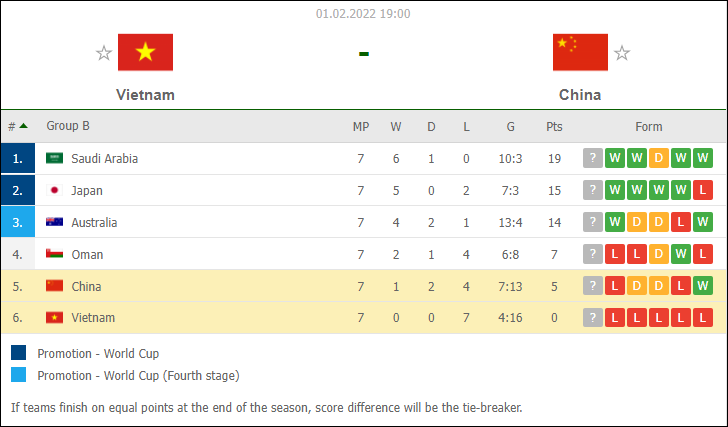Favorite Vietnam with the star icon
The image size is (728, 427).
104,53
